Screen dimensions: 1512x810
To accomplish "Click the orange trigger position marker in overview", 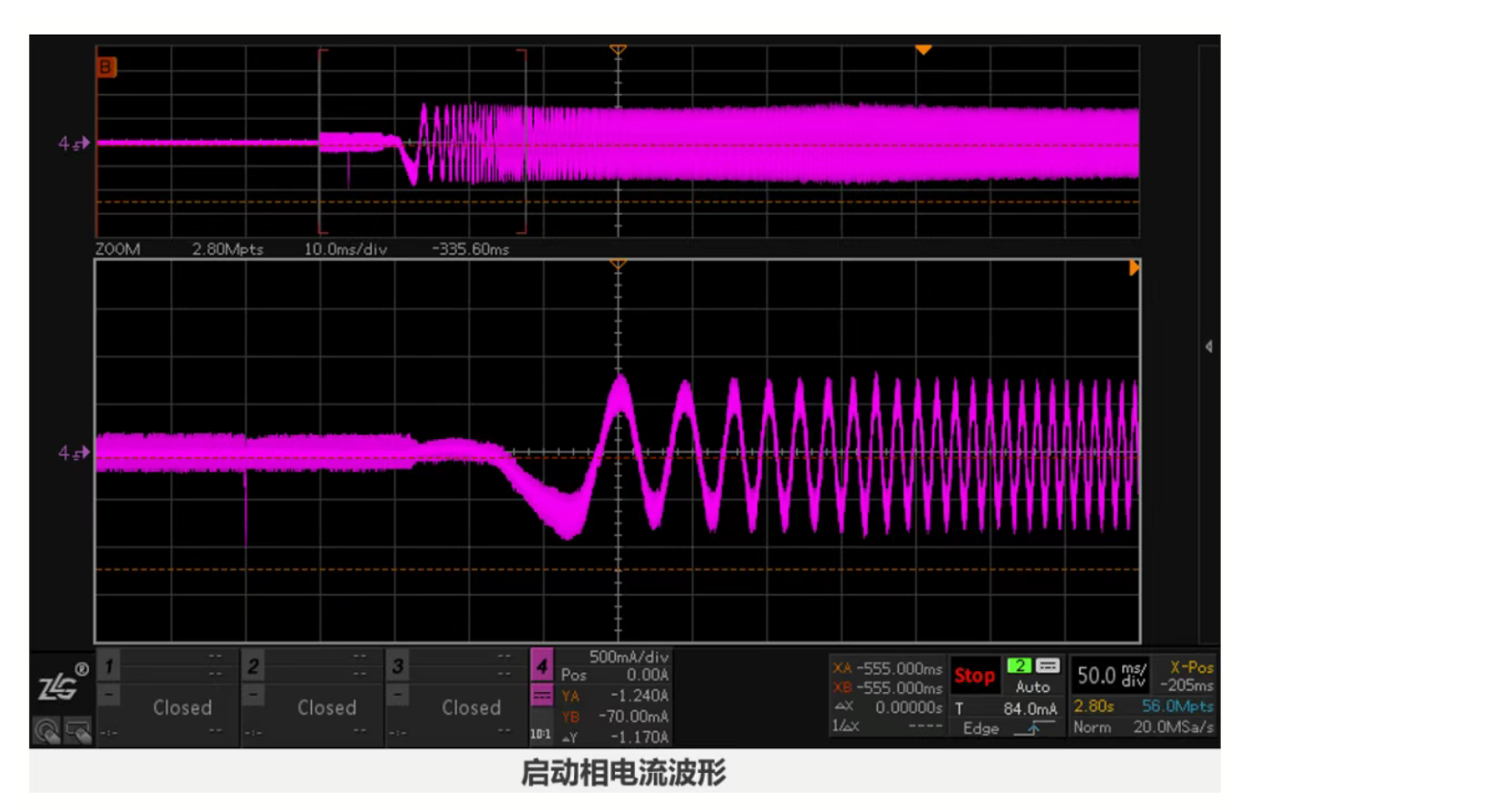I will (922, 50).
